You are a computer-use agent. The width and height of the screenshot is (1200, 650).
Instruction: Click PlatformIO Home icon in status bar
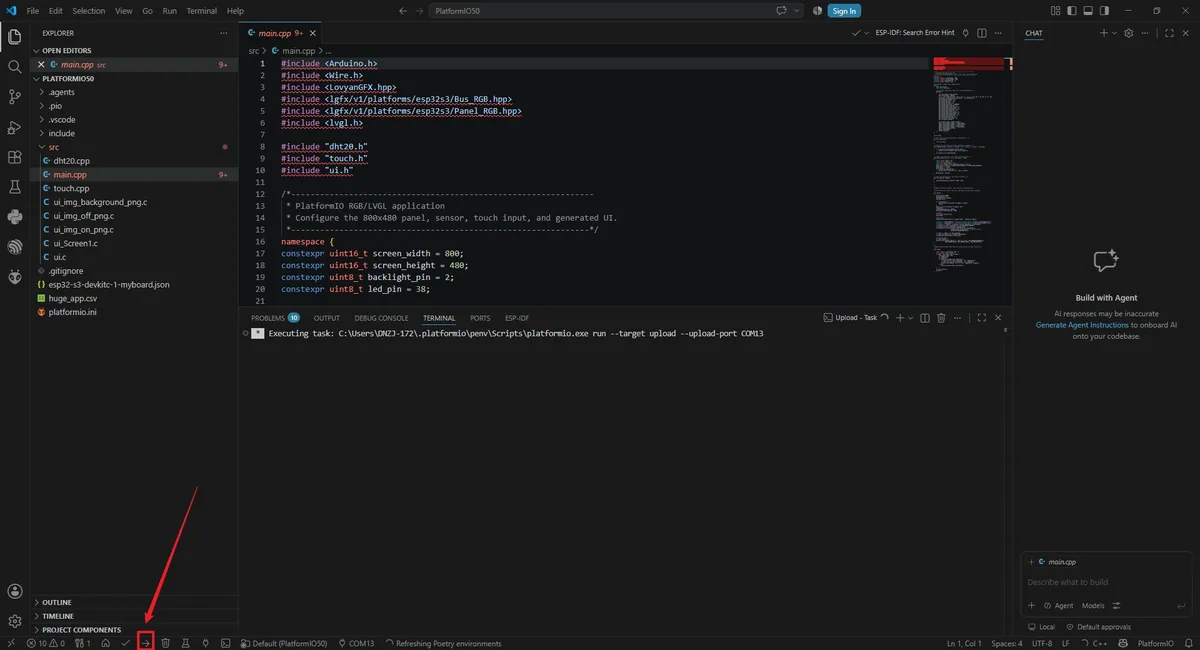tap(105, 643)
